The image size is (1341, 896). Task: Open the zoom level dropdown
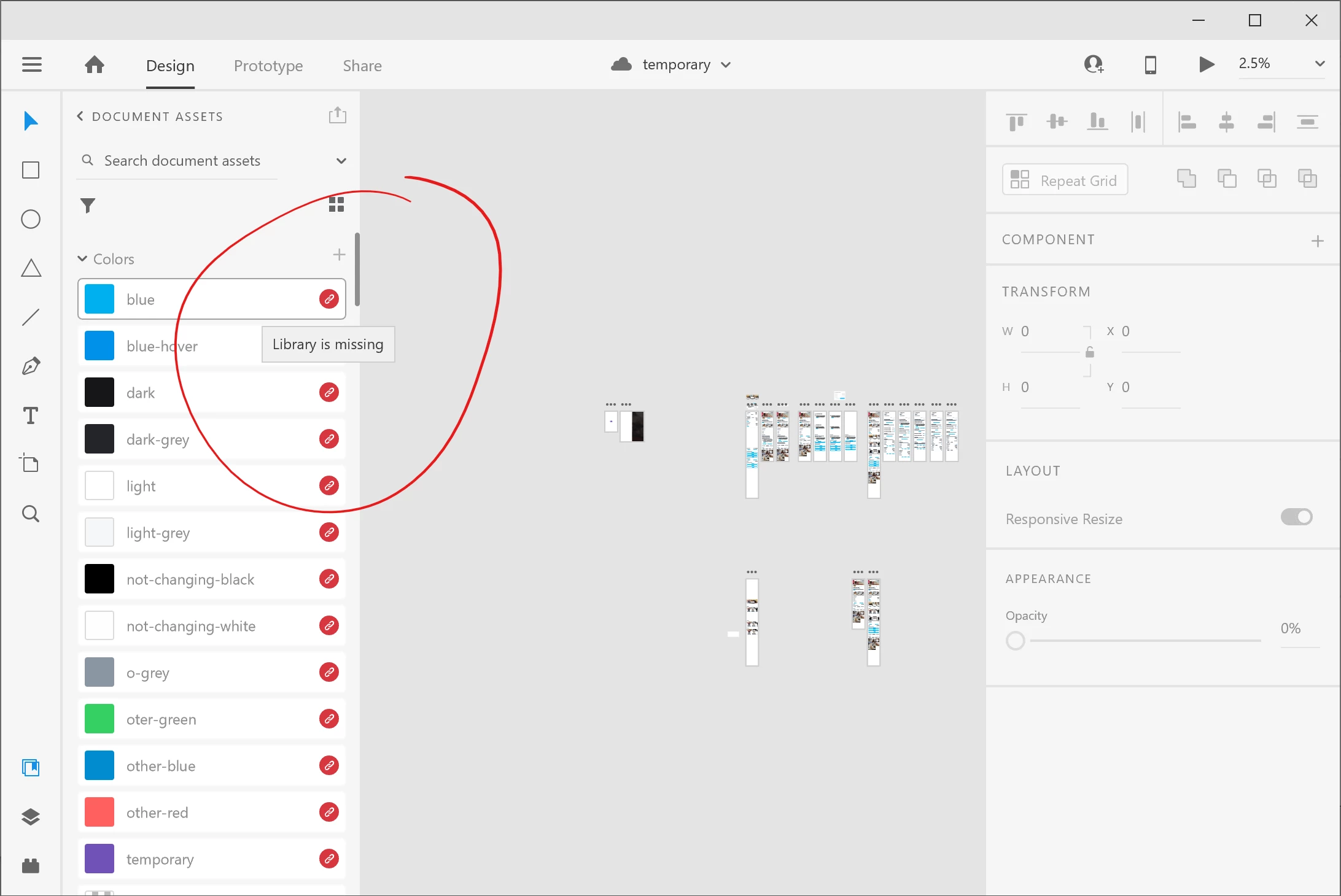1320,64
